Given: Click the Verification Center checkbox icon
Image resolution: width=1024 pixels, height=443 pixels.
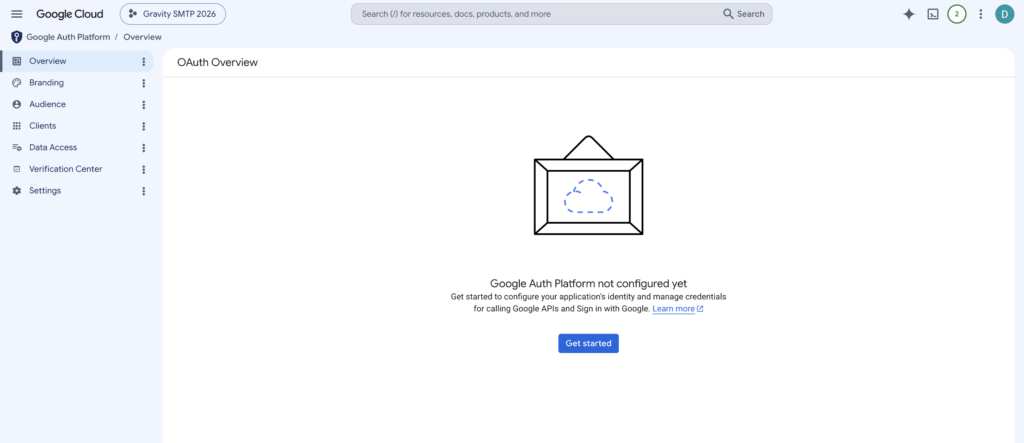Looking at the screenshot, I should click(x=17, y=169).
